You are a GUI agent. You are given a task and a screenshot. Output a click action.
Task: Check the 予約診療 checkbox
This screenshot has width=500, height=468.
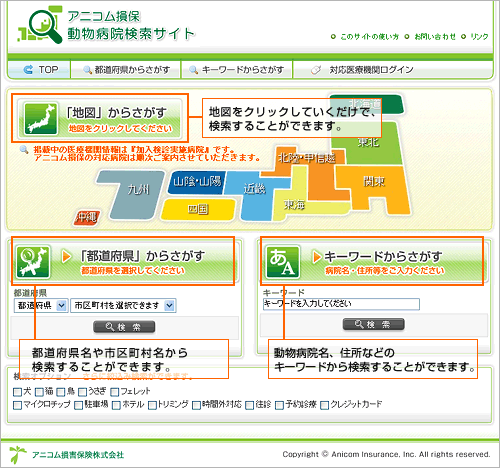280,405
